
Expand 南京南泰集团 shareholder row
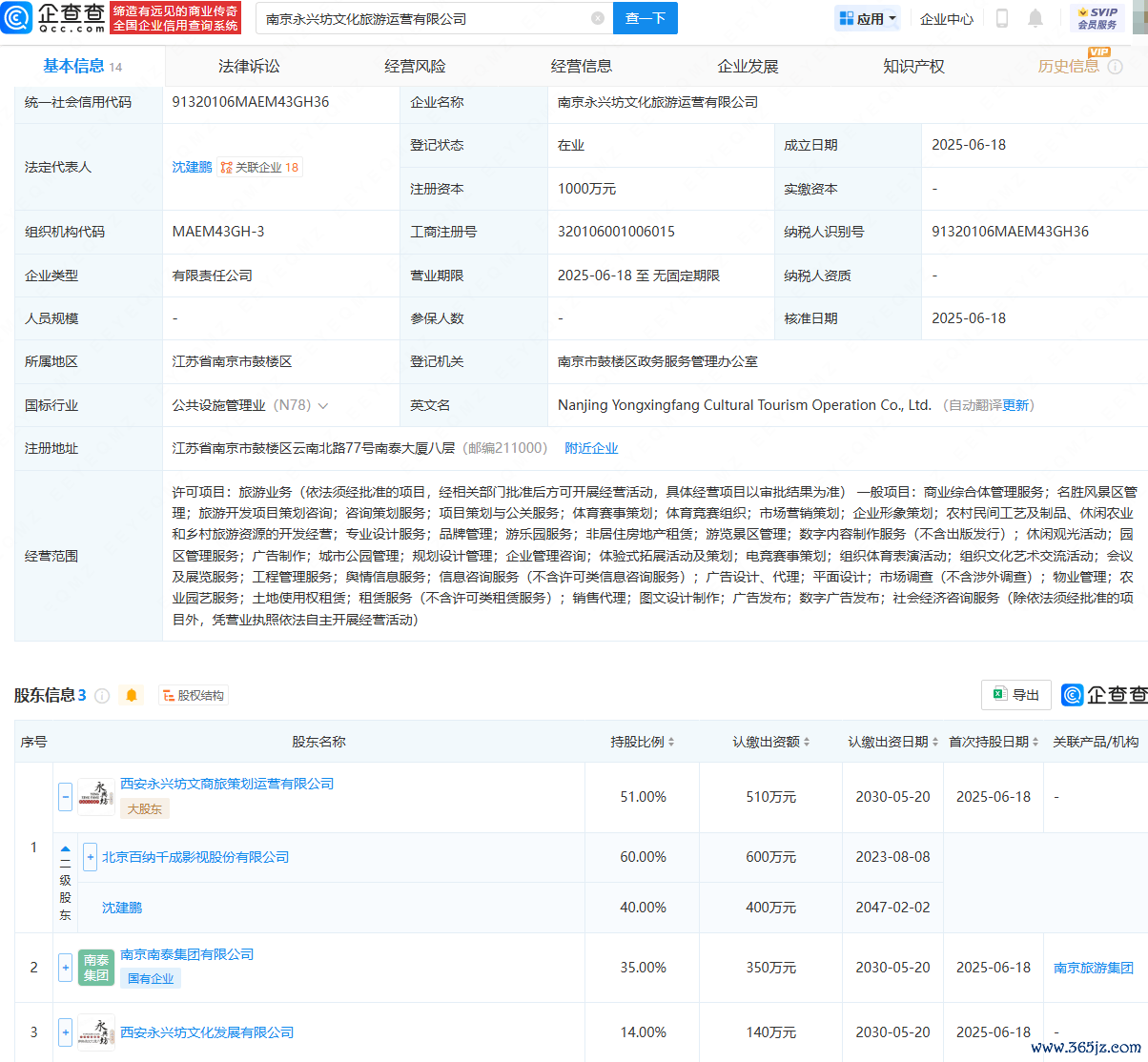click(x=65, y=968)
